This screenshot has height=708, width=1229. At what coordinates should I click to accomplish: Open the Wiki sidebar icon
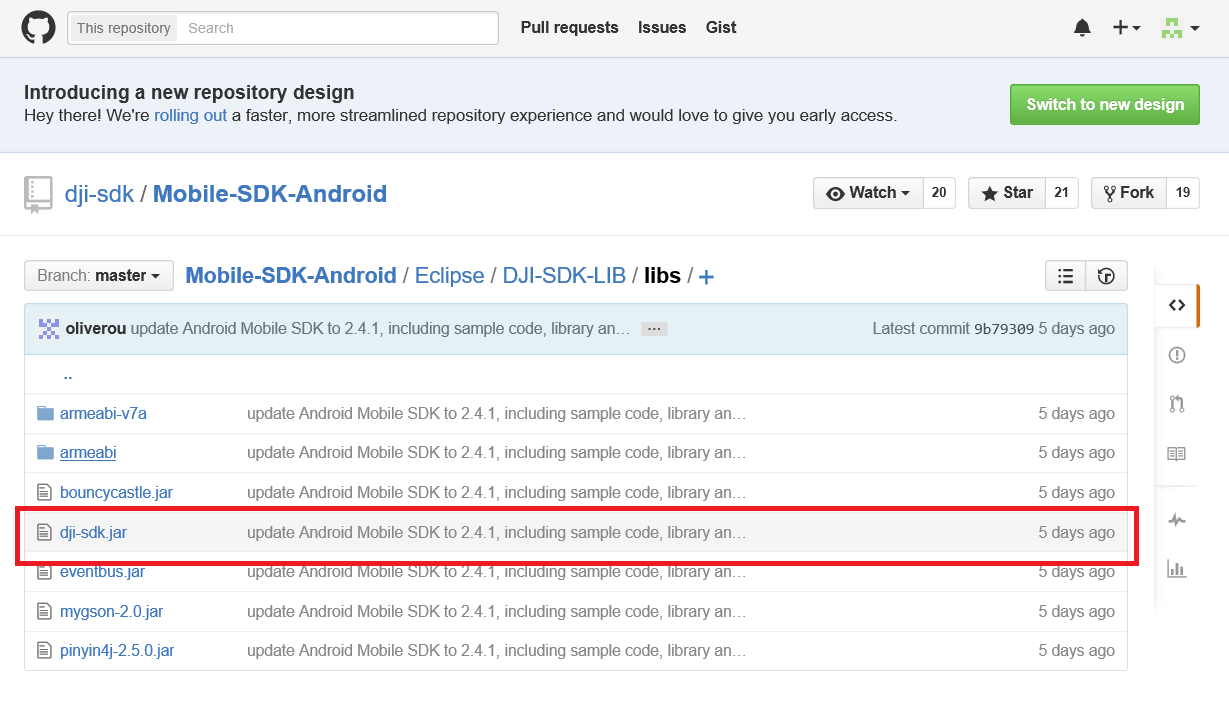coord(1177,454)
